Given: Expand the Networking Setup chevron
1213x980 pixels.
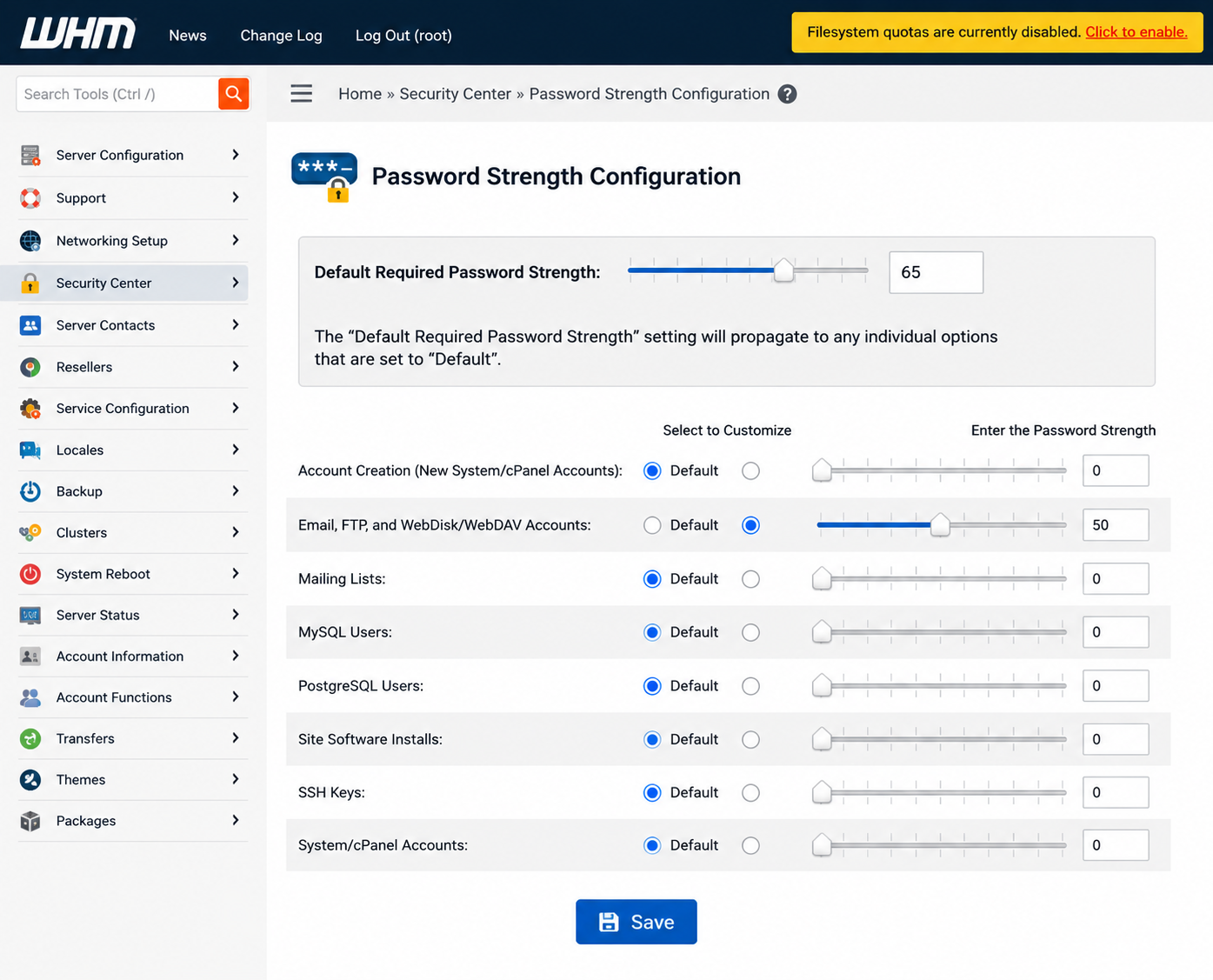Looking at the screenshot, I should coord(236,240).
